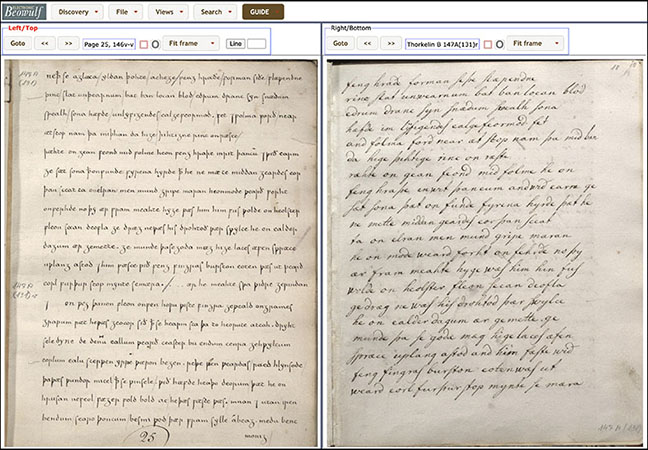The height and width of the screenshot is (450, 648).
Task: Go to next page in Left/Top panel
Action: 69,43
